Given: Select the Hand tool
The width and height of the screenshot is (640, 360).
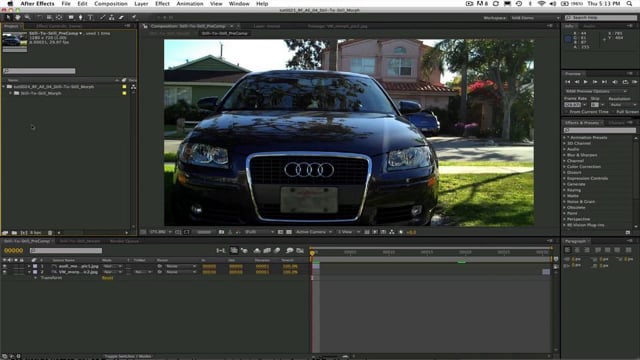Looking at the screenshot, I should pos(18,18).
